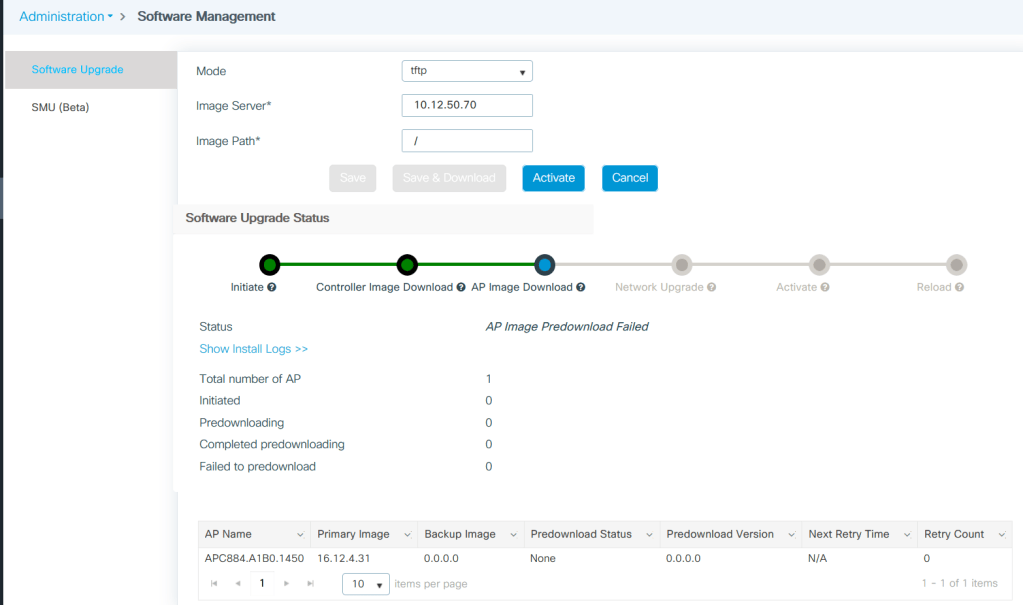Open the Mode tftp dropdown
This screenshot has width=1023, height=605.
point(466,71)
